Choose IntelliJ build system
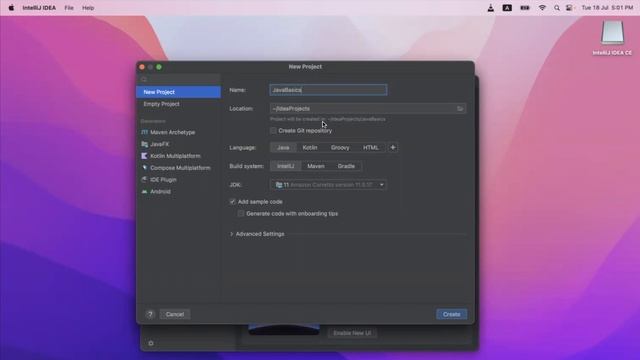This screenshot has height=360, width=640. click(x=286, y=166)
